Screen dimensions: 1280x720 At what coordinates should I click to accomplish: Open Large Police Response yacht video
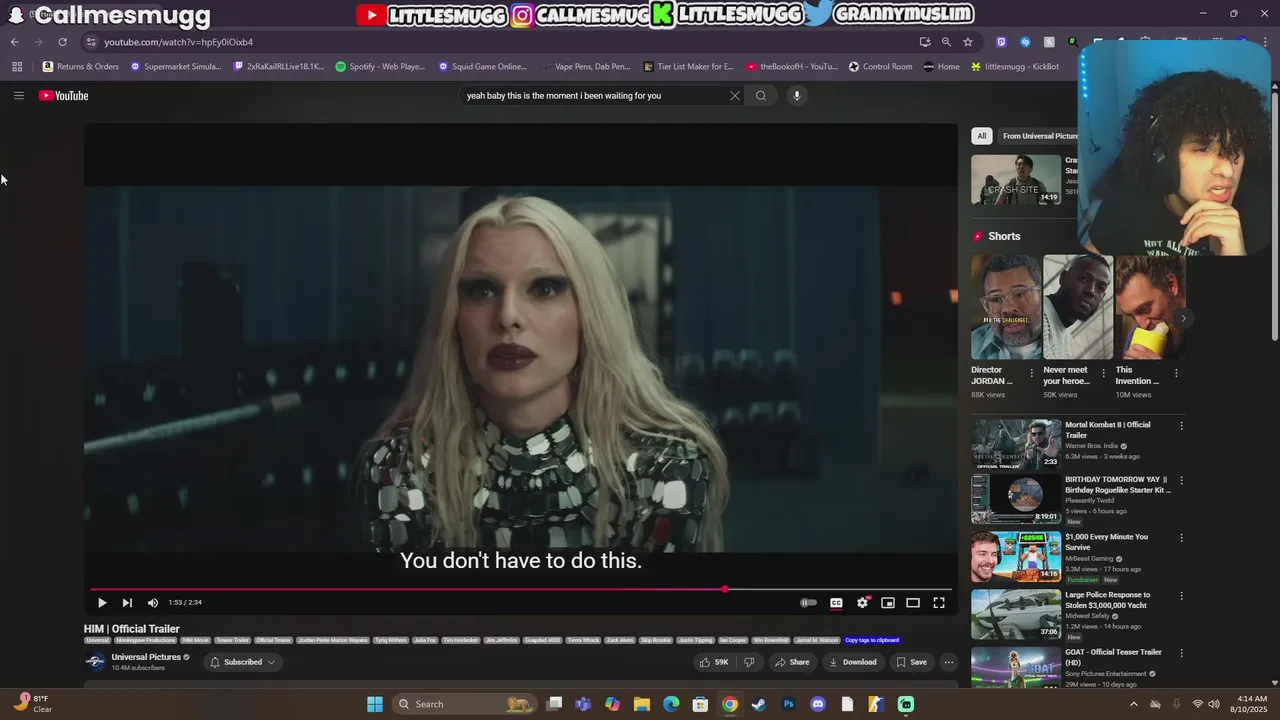click(x=1016, y=614)
